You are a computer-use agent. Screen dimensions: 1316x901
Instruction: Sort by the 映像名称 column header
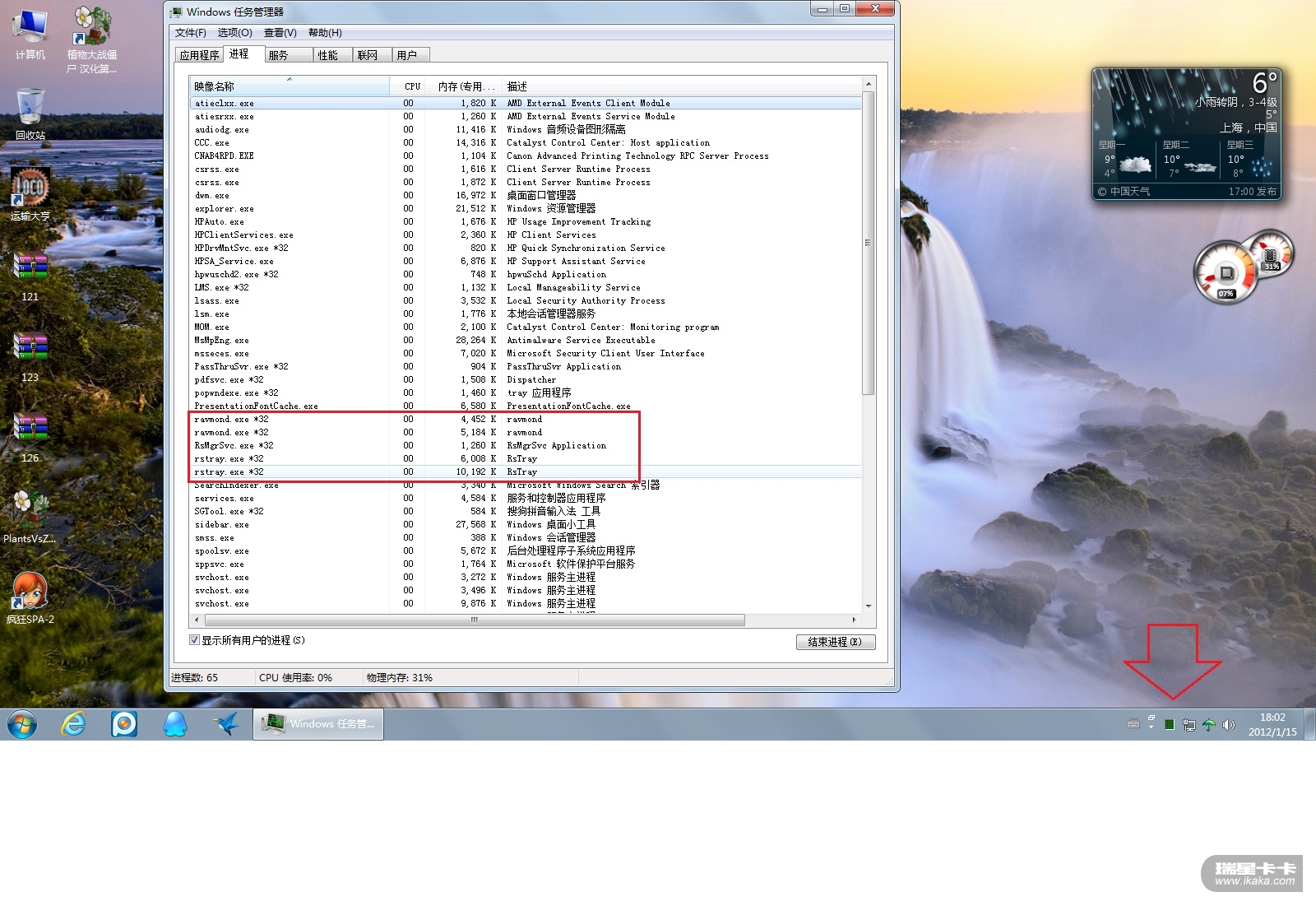click(290, 86)
